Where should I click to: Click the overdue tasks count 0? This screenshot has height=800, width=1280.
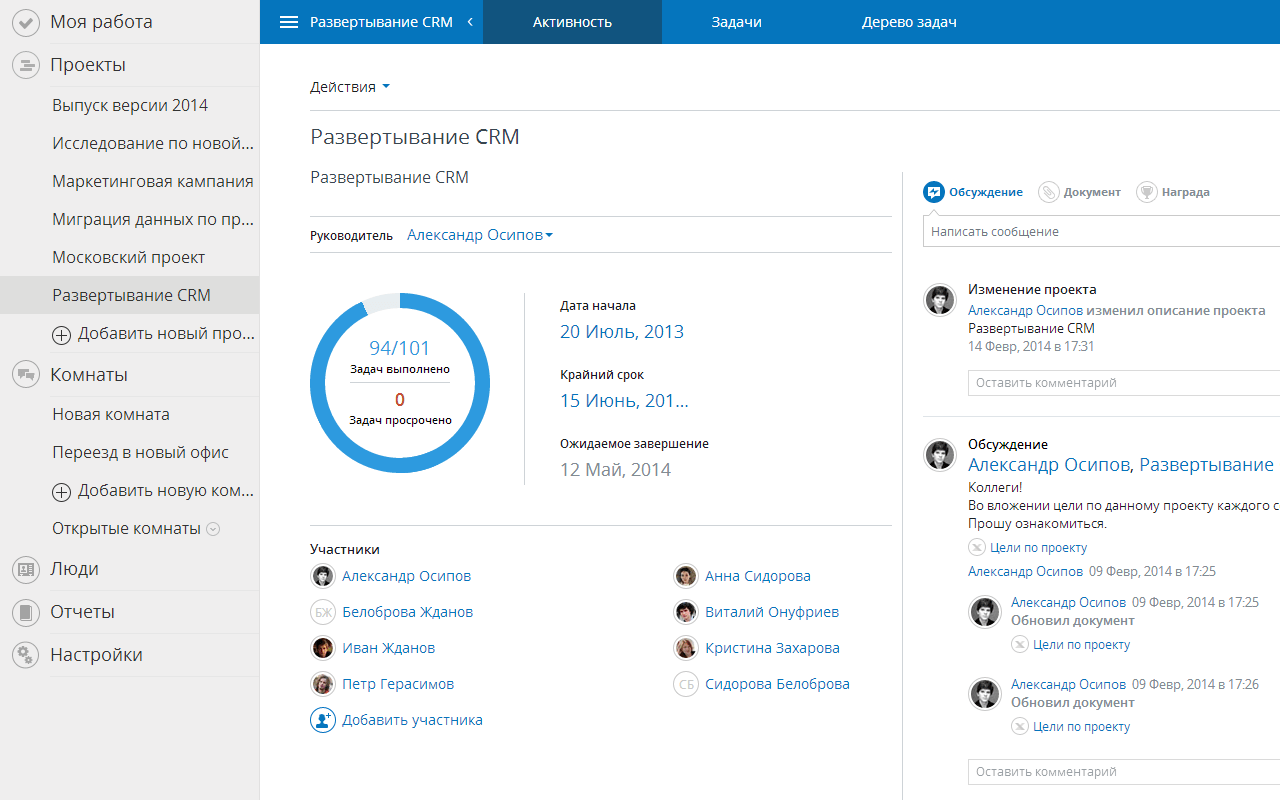400,401
